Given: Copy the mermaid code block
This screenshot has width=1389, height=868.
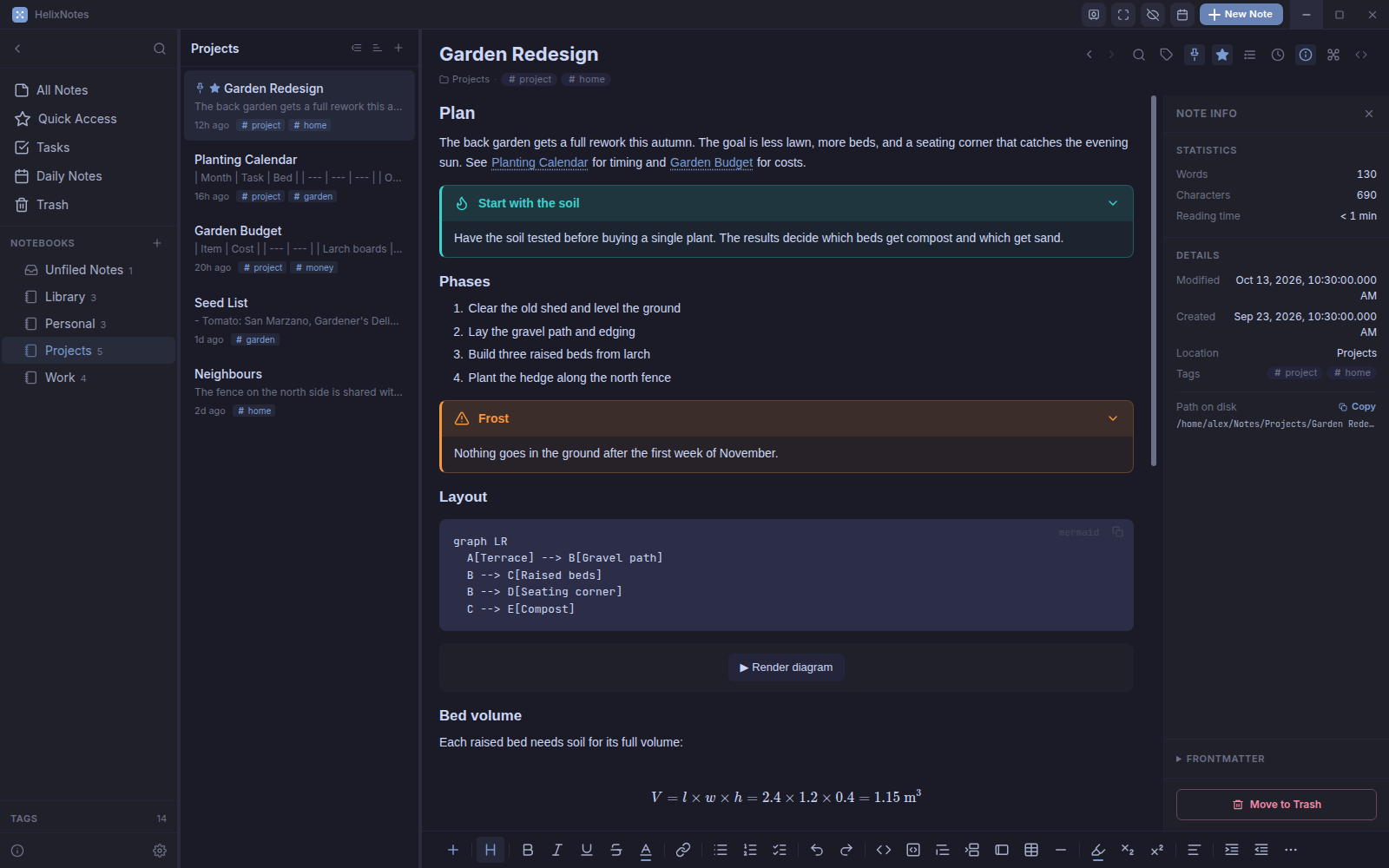Looking at the screenshot, I should coord(1117,532).
